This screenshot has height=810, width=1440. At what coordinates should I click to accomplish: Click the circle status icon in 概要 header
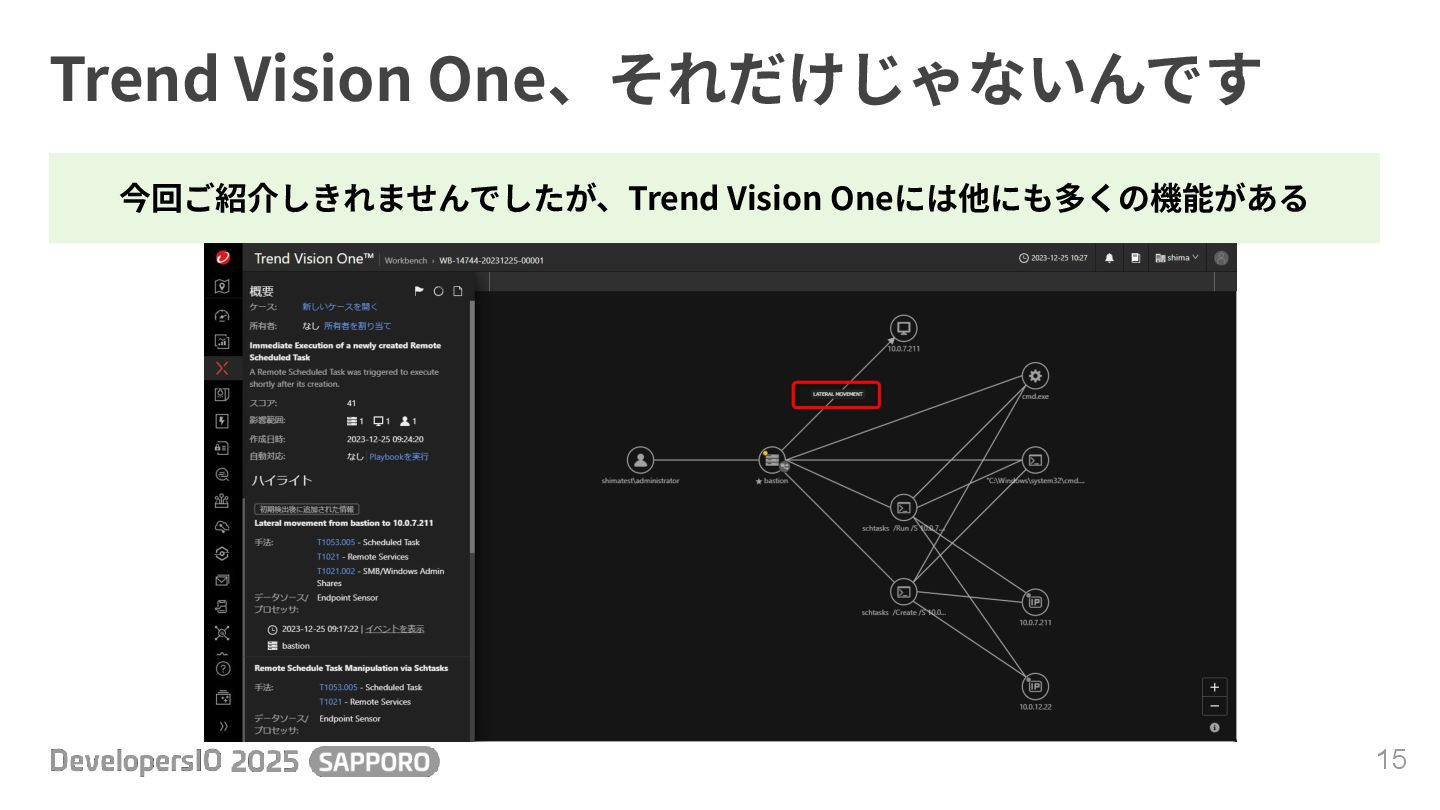coord(438,291)
